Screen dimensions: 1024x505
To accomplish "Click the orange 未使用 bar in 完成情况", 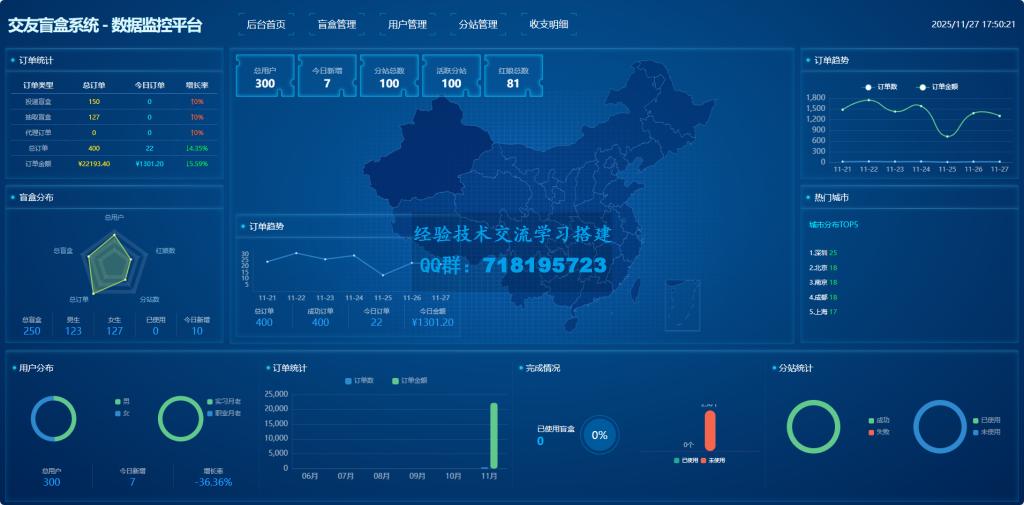I will click(710, 430).
